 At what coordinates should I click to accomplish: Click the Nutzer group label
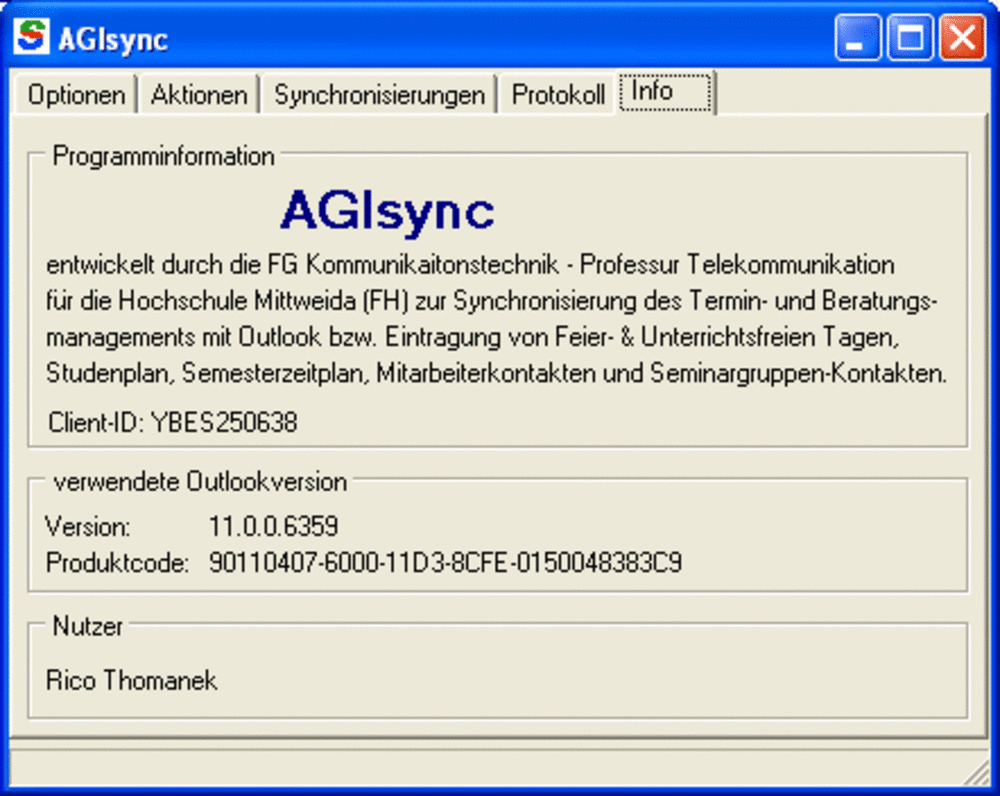click(87, 626)
